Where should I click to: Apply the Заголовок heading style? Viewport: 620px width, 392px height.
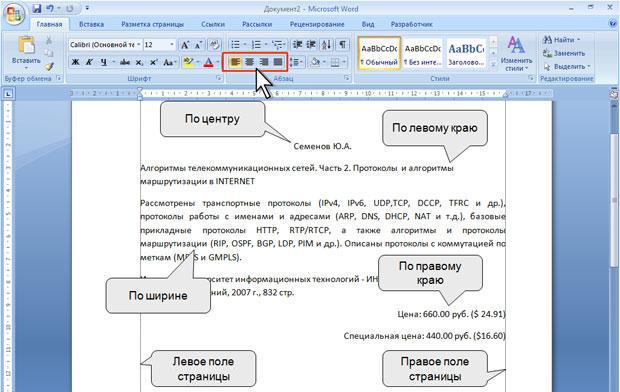click(466, 54)
